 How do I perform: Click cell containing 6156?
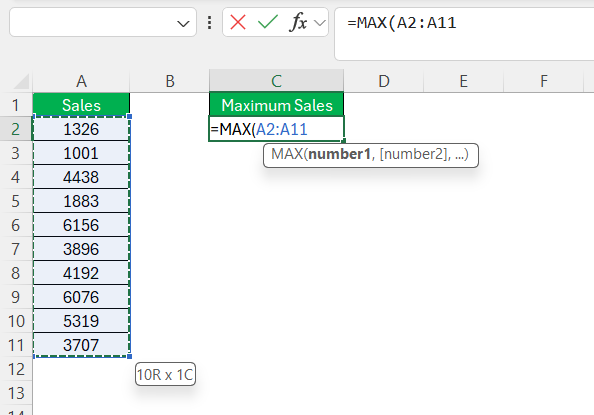pos(81,225)
